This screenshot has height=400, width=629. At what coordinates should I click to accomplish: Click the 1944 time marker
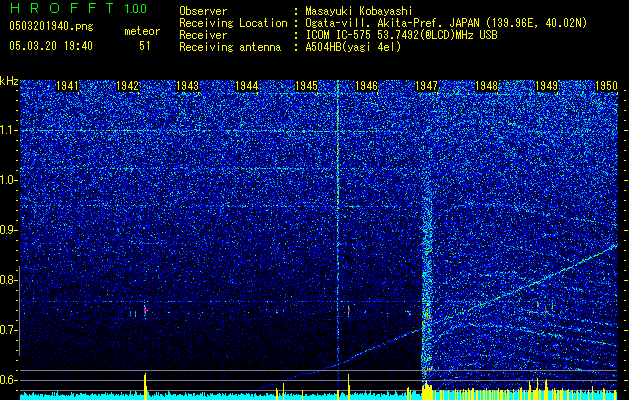tap(247, 86)
